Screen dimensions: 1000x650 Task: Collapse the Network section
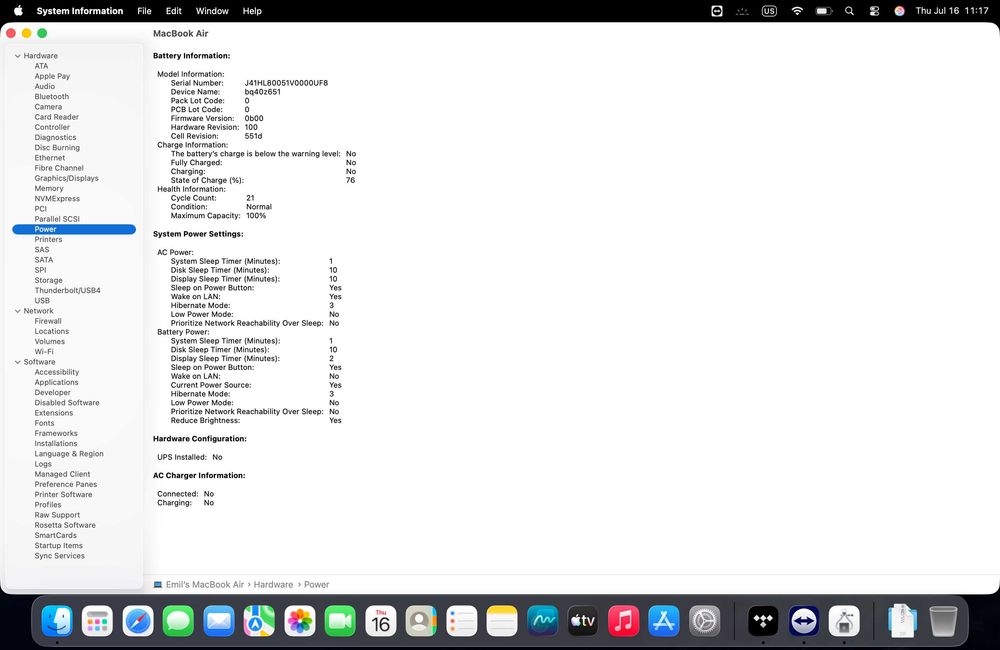click(18, 311)
